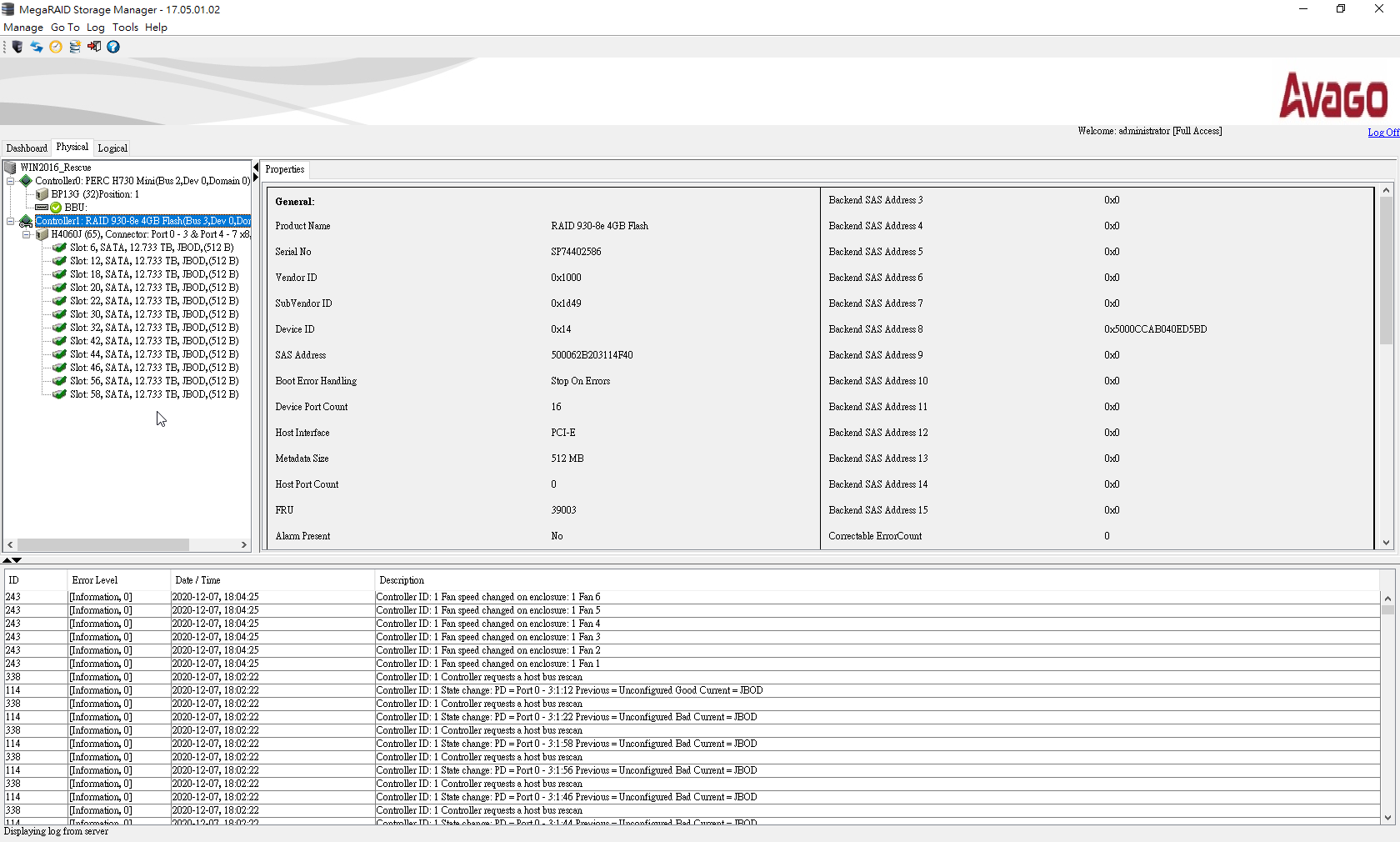1400x842 pixels.
Task: Collapse the Controller1 RAID 930-8e node
Action: pyautogui.click(x=11, y=221)
